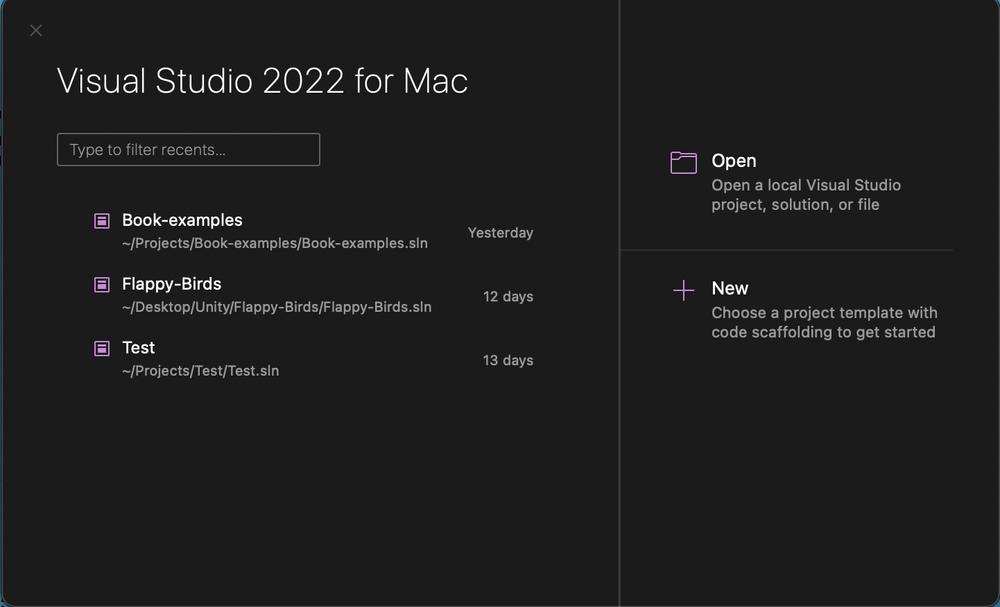Image resolution: width=1000 pixels, height=607 pixels.
Task: Open the Flappy-Birds recent solution
Action: pos(313,296)
